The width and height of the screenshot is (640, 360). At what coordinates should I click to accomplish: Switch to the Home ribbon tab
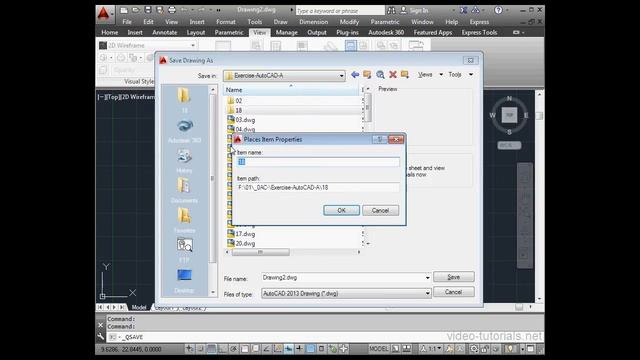[x=109, y=32]
